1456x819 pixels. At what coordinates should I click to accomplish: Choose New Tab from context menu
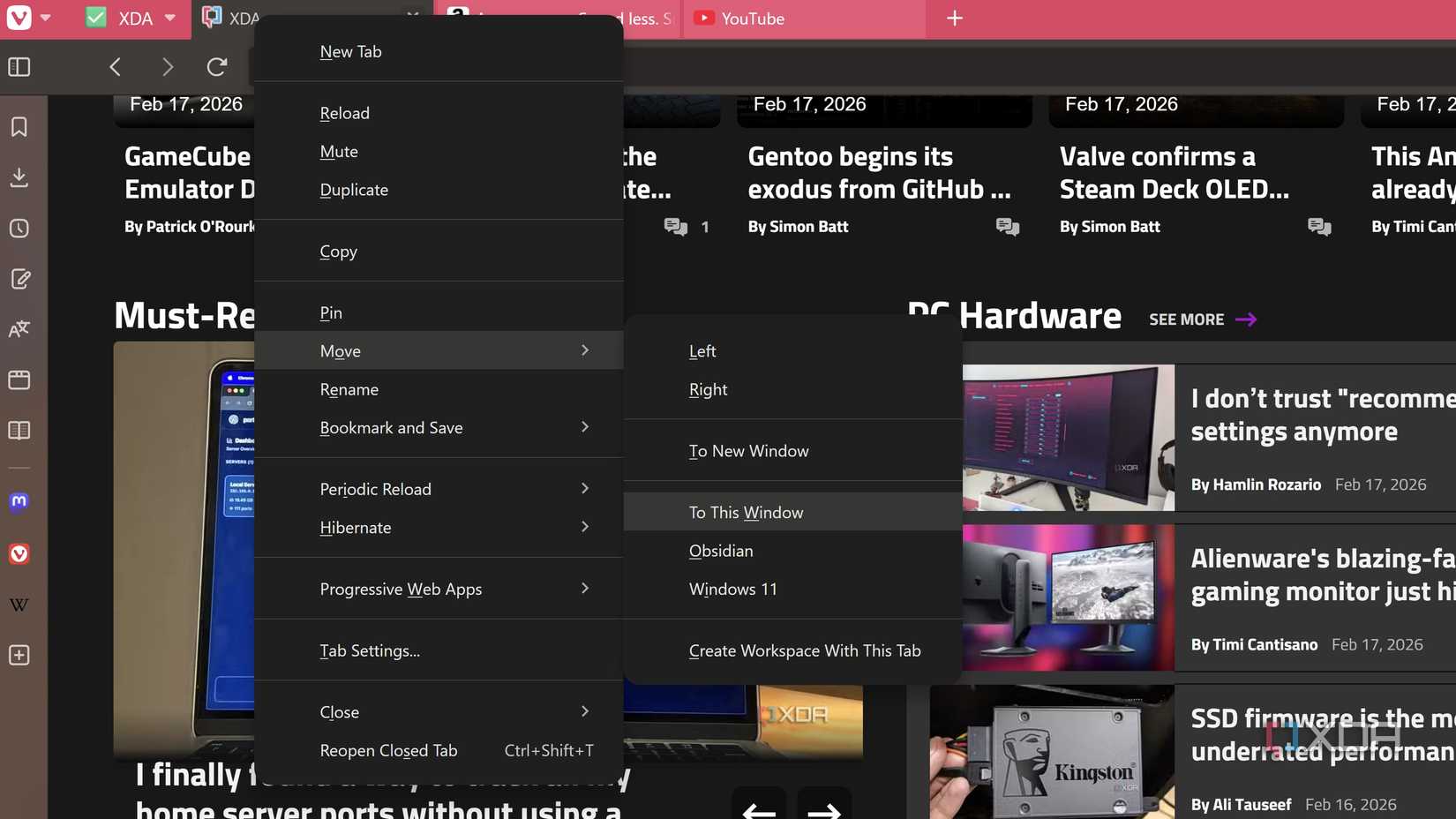(x=439, y=51)
